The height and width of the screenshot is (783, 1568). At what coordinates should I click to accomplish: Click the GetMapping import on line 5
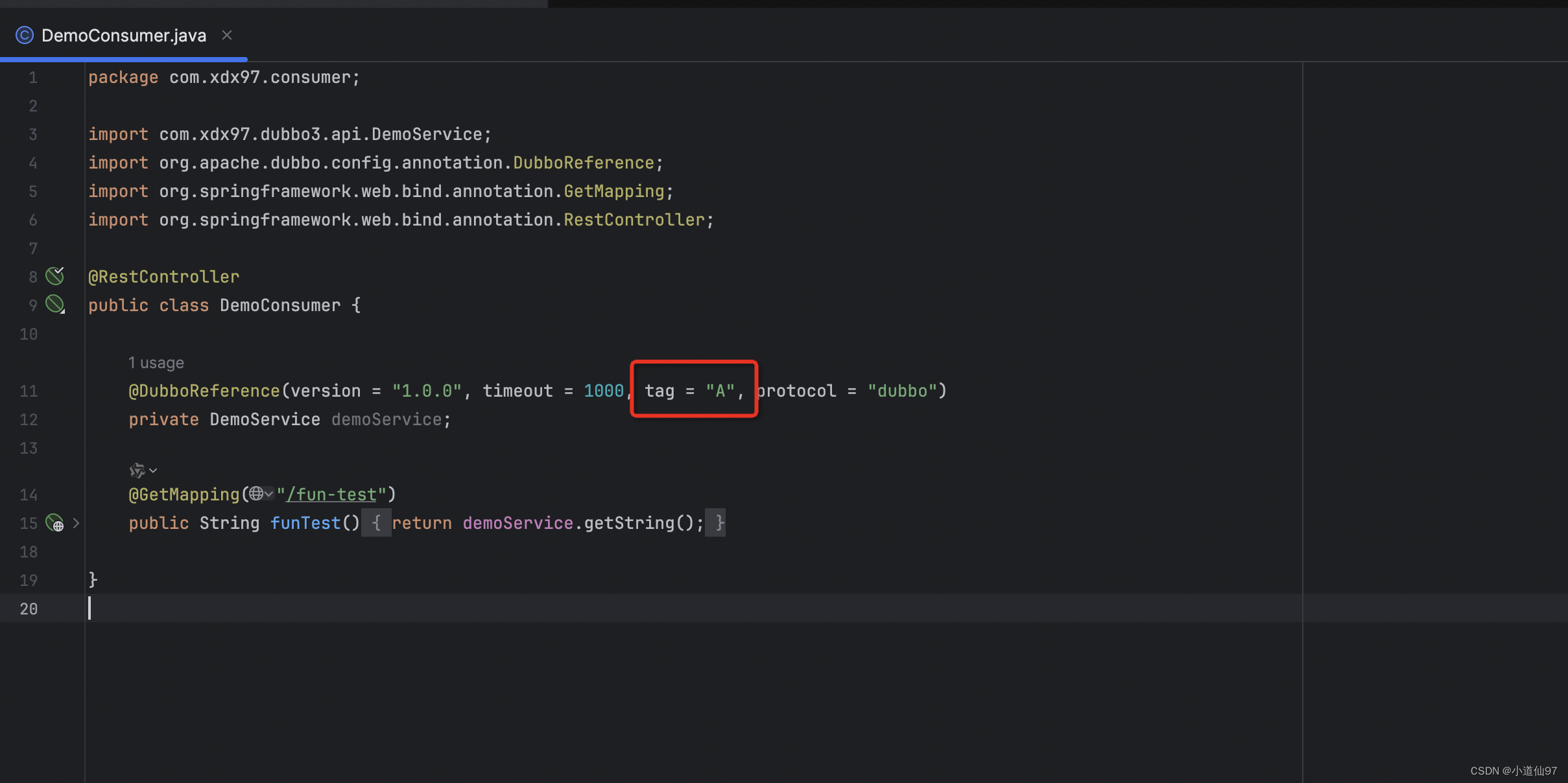click(x=614, y=191)
